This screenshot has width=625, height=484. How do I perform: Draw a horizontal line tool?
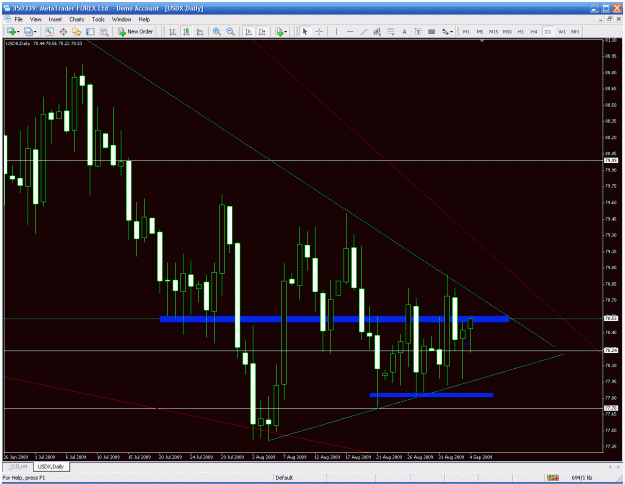click(350, 31)
